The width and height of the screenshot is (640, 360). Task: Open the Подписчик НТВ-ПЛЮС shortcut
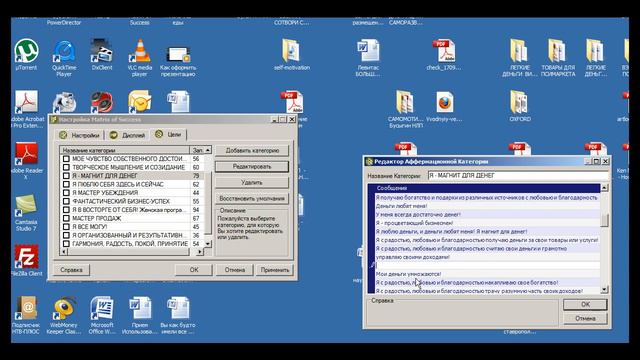click(26, 309)
